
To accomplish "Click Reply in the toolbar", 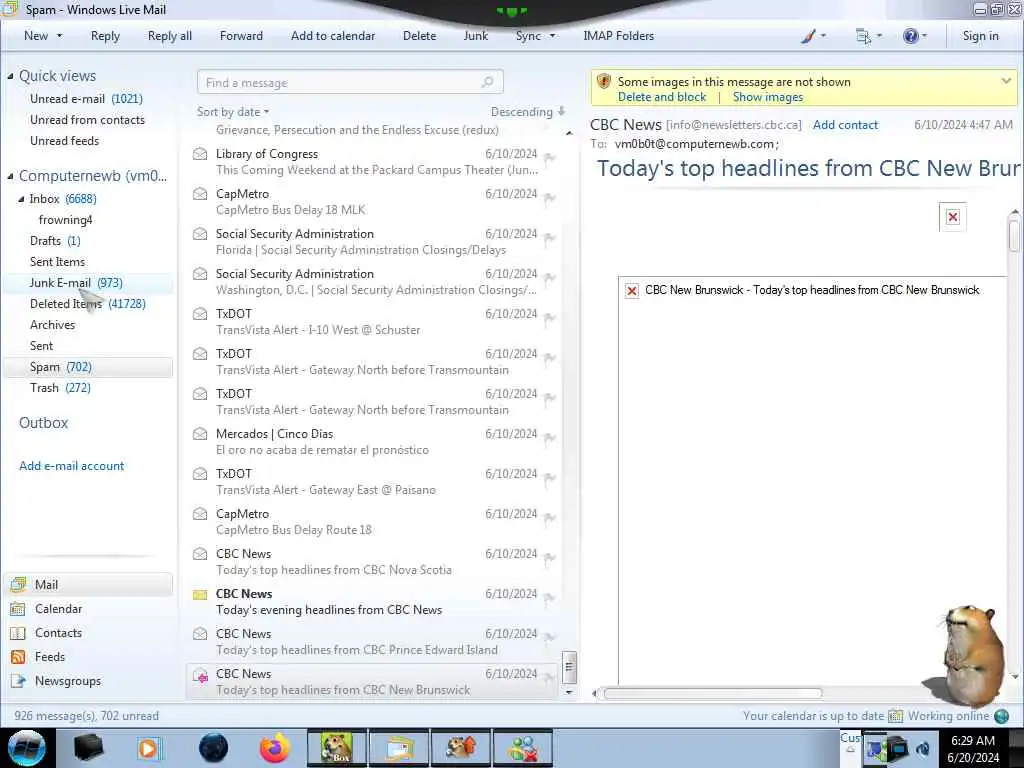I will coord(105,36).
